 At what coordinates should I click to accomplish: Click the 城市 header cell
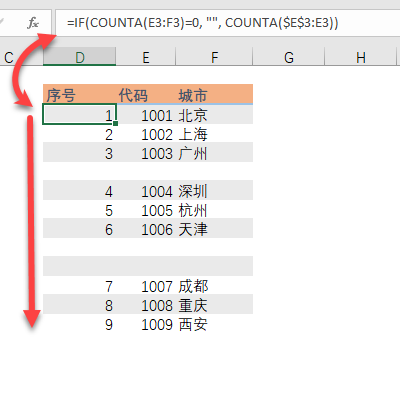214,95
